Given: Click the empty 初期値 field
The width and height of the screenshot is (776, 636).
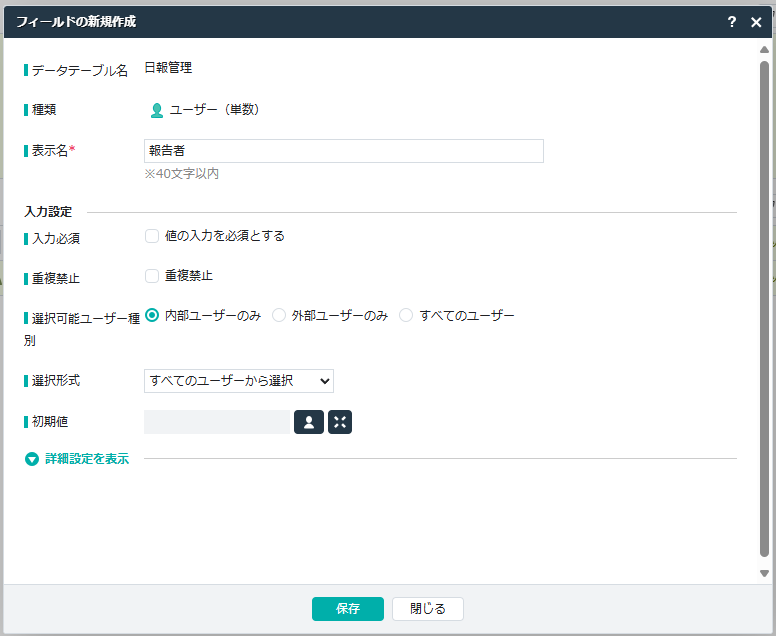Looking at the screenshot, I should 217,422.
